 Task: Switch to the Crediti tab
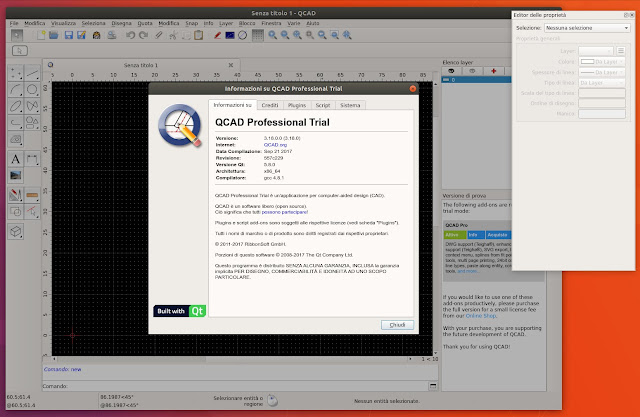(x=270, y=105)
